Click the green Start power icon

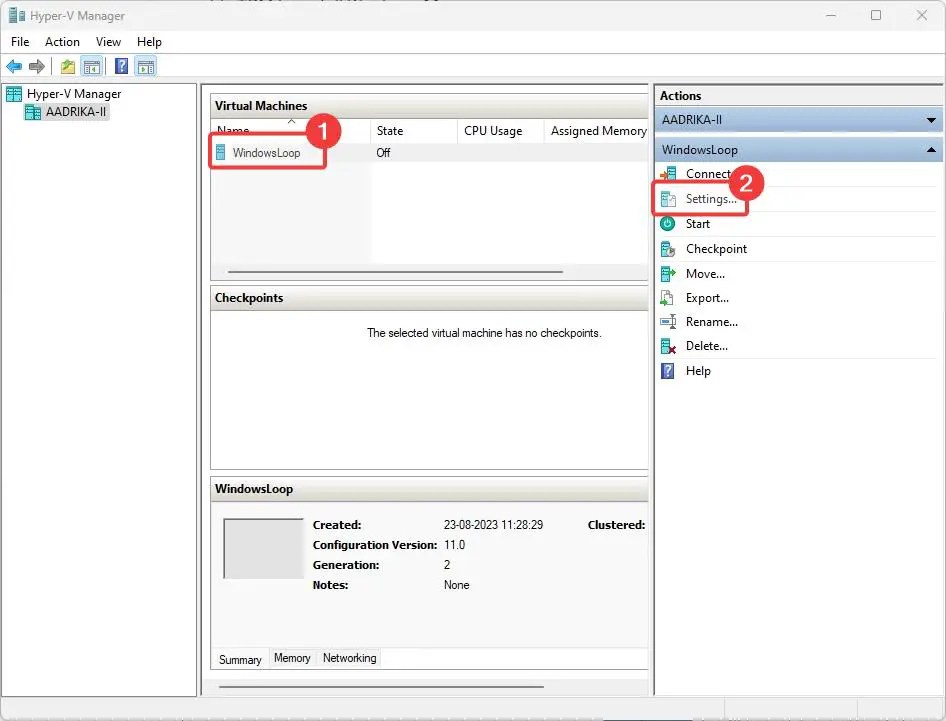[667, 224]
